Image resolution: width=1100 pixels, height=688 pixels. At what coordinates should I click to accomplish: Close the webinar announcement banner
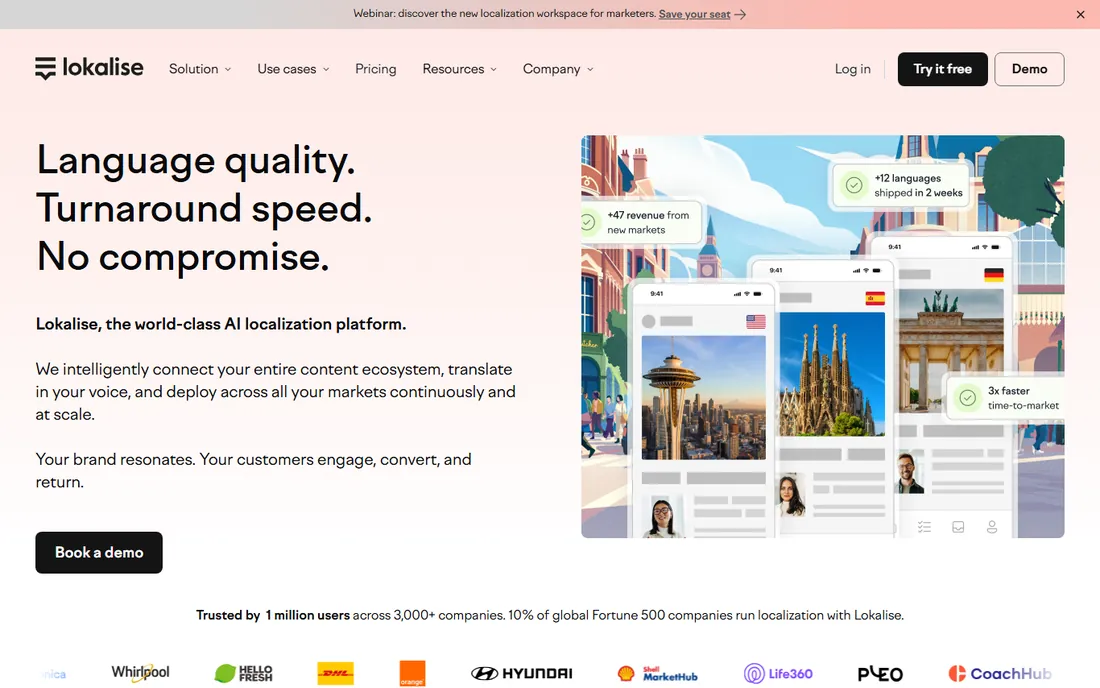(x=1080, y=14)
